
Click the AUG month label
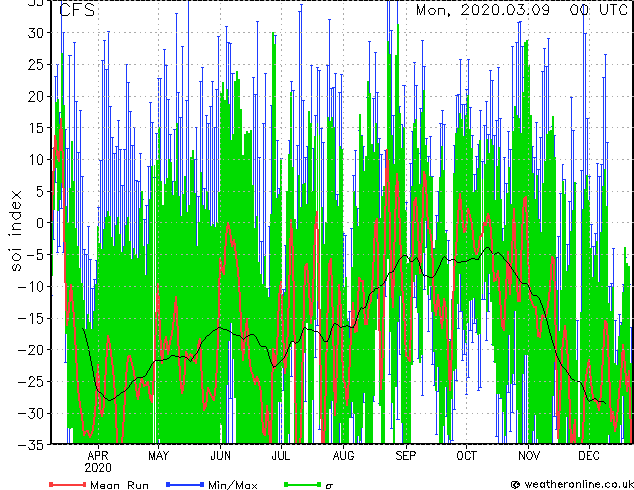coord(343,456)
